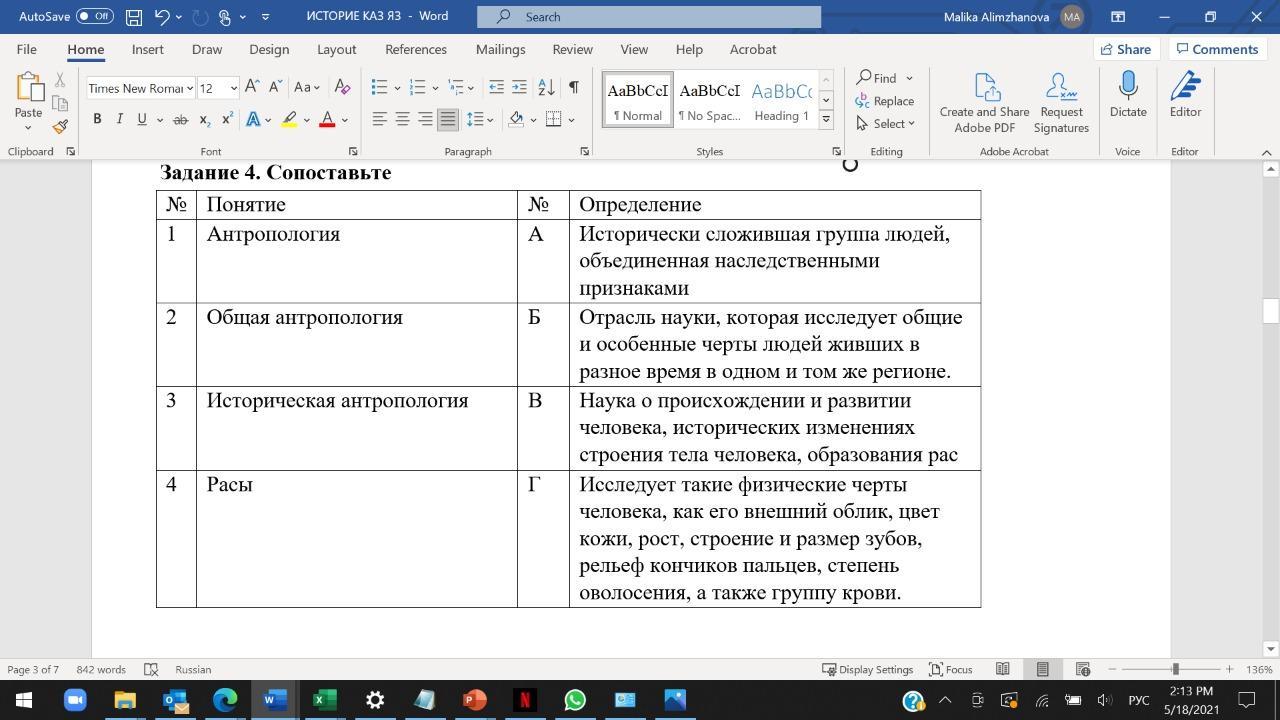1280x720 pixels.
Task: Expand the font name dropdown
Action: click(x=190, y=88)
